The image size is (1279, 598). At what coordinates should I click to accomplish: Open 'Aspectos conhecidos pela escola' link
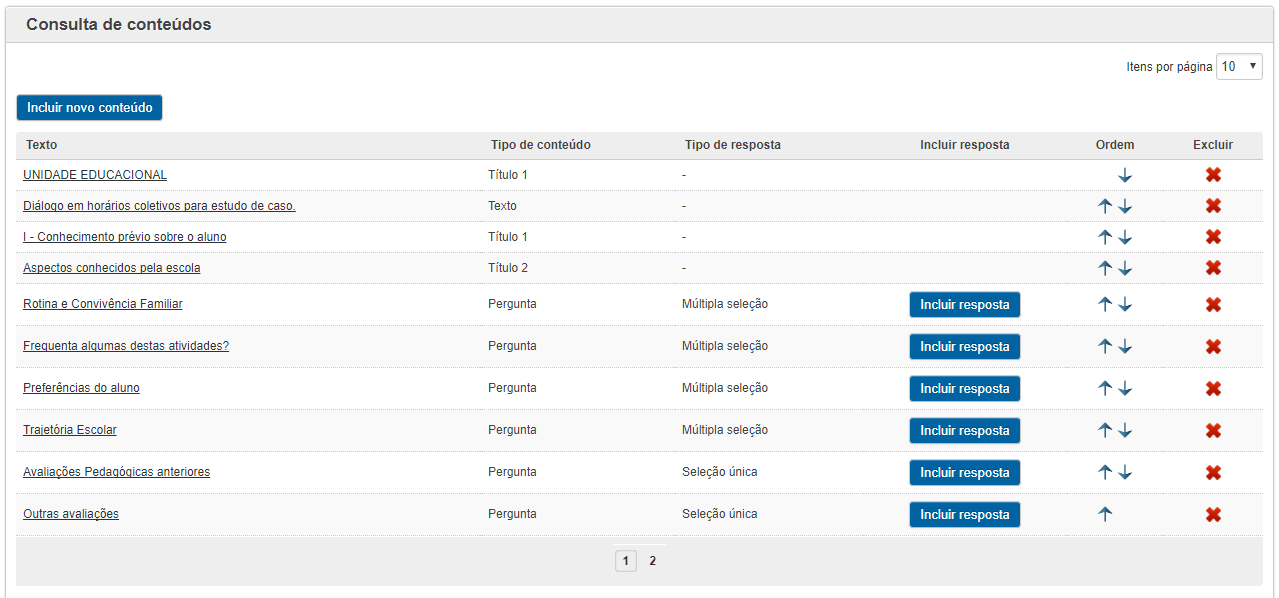(112, 268)
